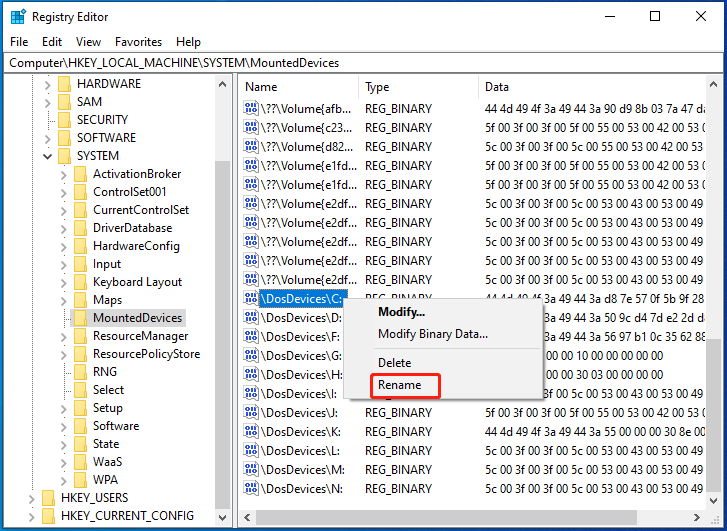Click the ControlSet001 folder icon
727x531 pixels.
(81, 192)
